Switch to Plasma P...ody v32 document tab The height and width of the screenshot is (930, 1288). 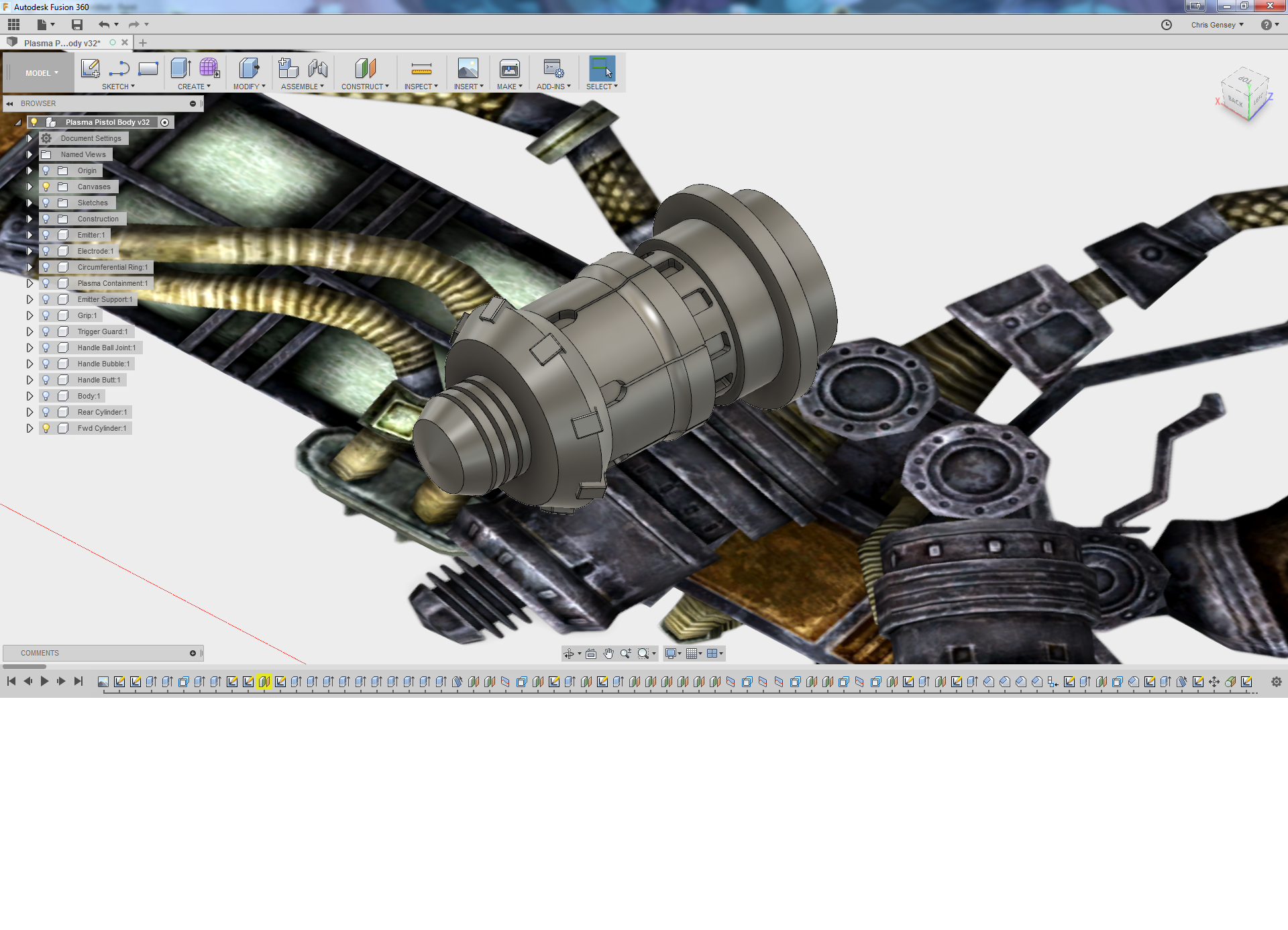click(62, 43)
